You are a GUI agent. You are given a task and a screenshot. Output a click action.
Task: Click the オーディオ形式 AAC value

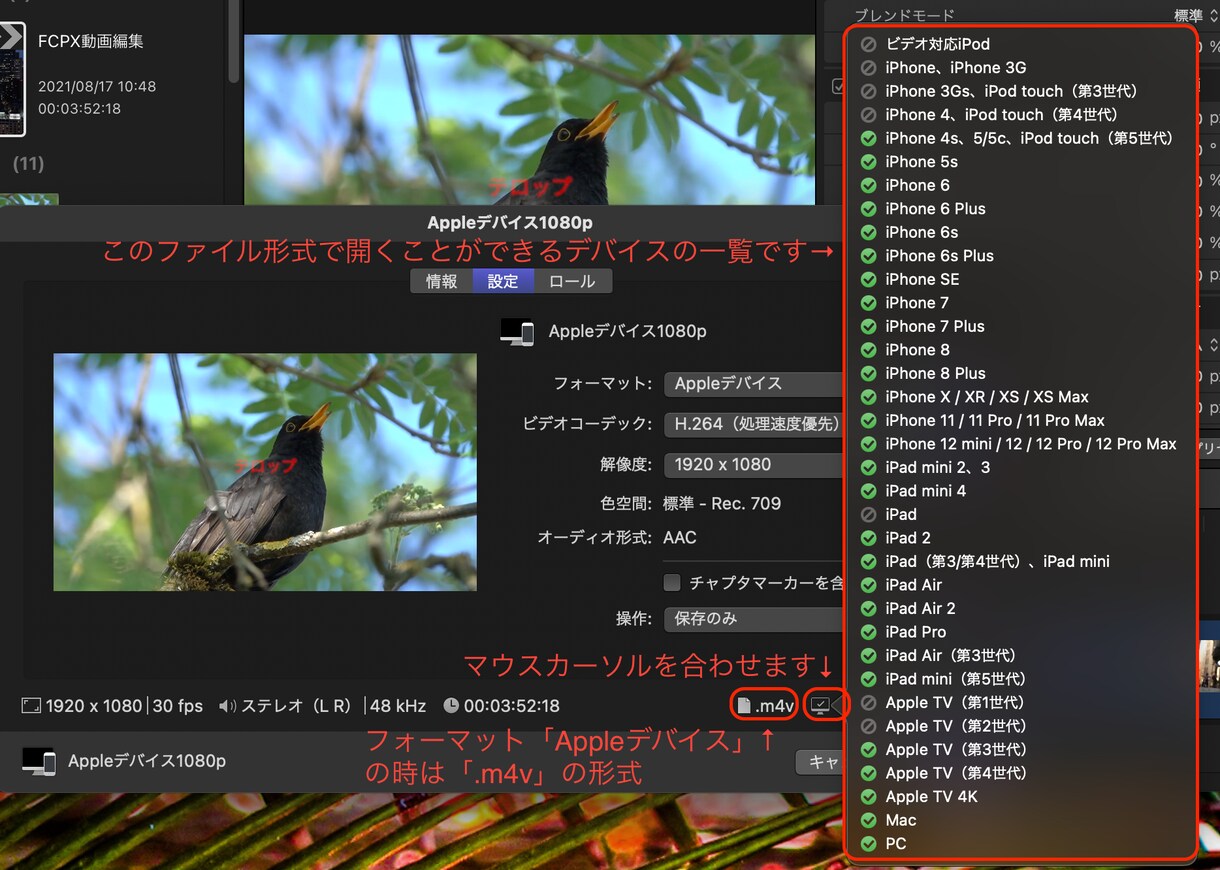coord(680,538)
